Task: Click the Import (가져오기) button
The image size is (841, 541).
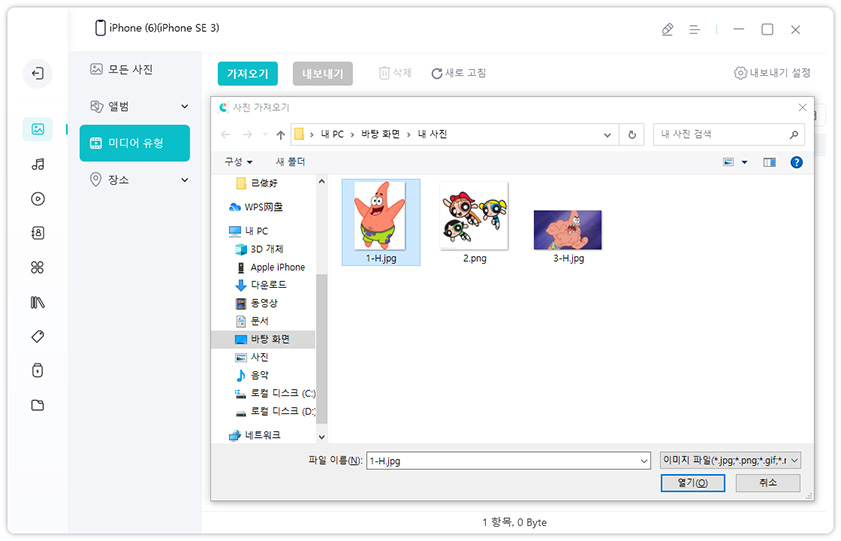Action: point(247,73)
